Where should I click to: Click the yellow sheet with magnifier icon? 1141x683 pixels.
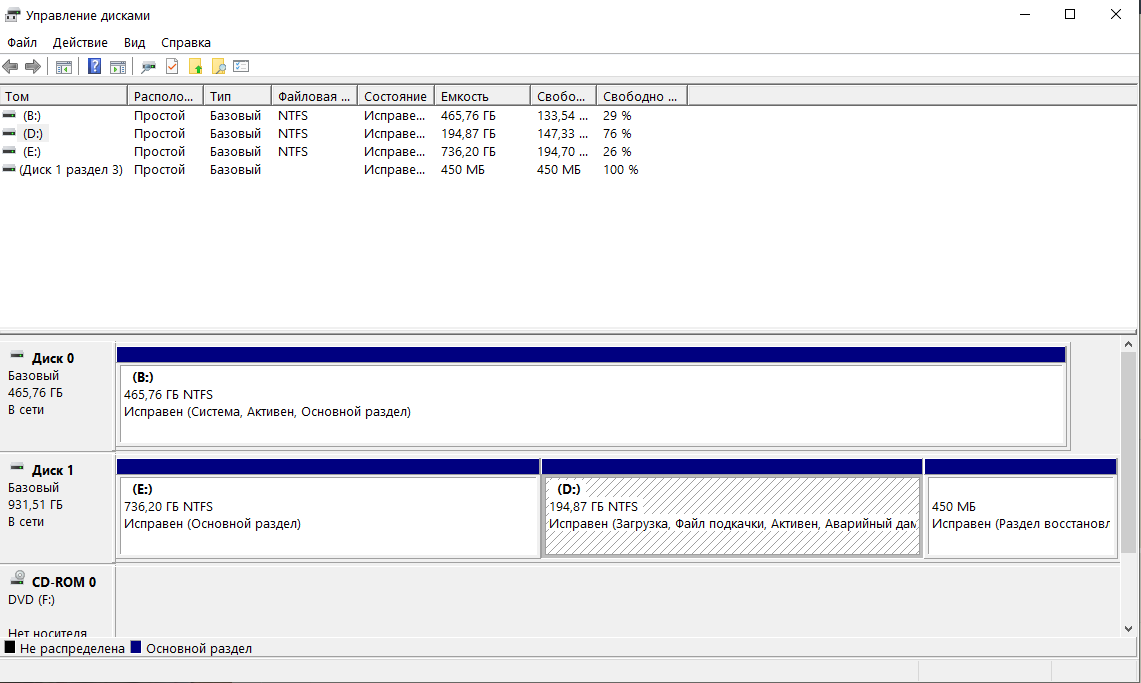pyautogui.click(x=218, y=67)
